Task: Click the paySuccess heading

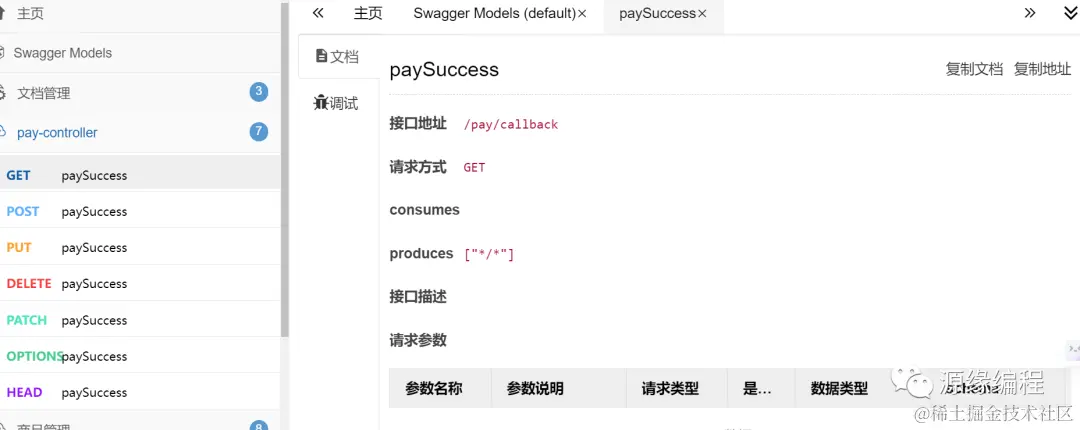Action: [x=444, y=70]
